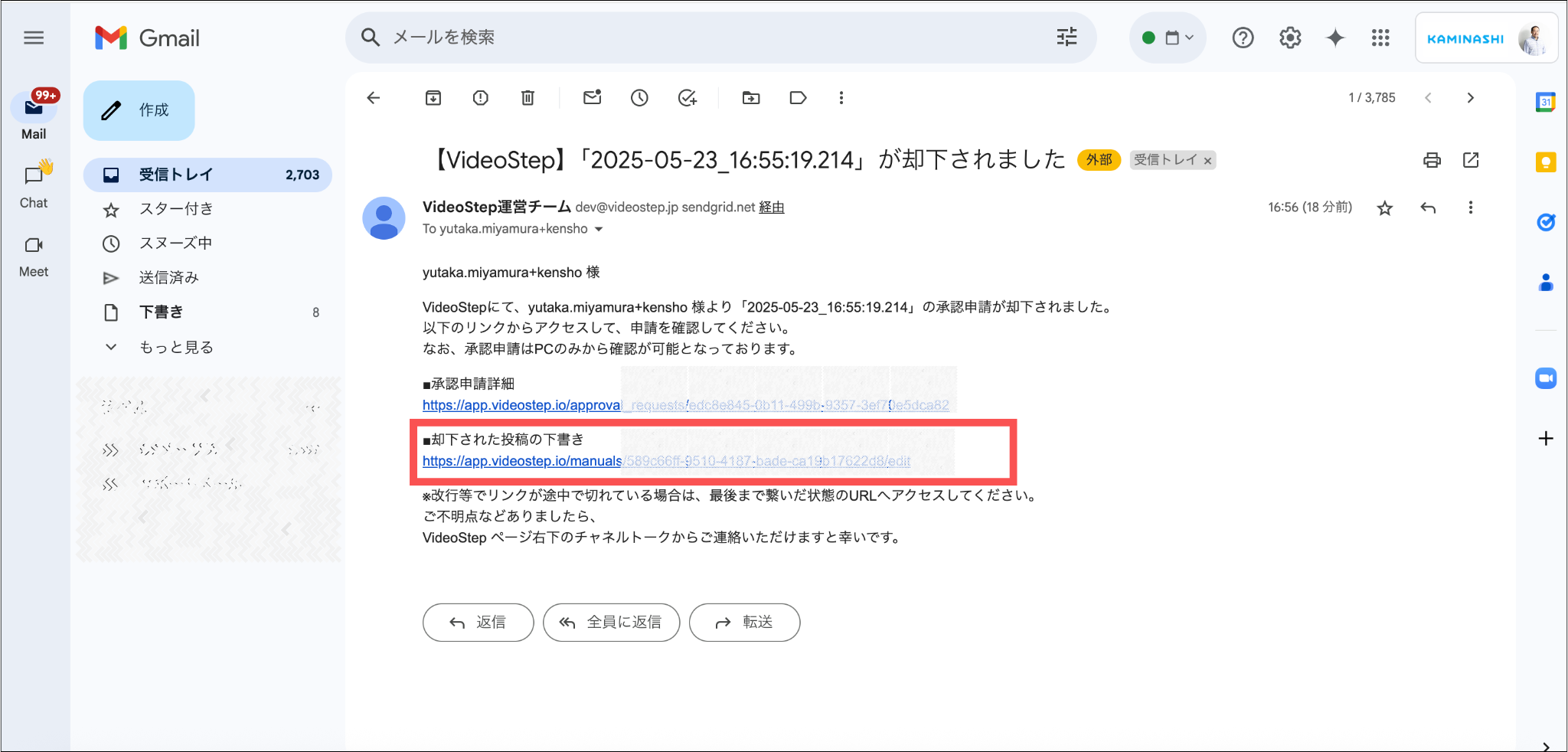Open Settings gear icon
Viewport: 1568px width, 752px height.
pyautogui.click(x=1290, y=38)
